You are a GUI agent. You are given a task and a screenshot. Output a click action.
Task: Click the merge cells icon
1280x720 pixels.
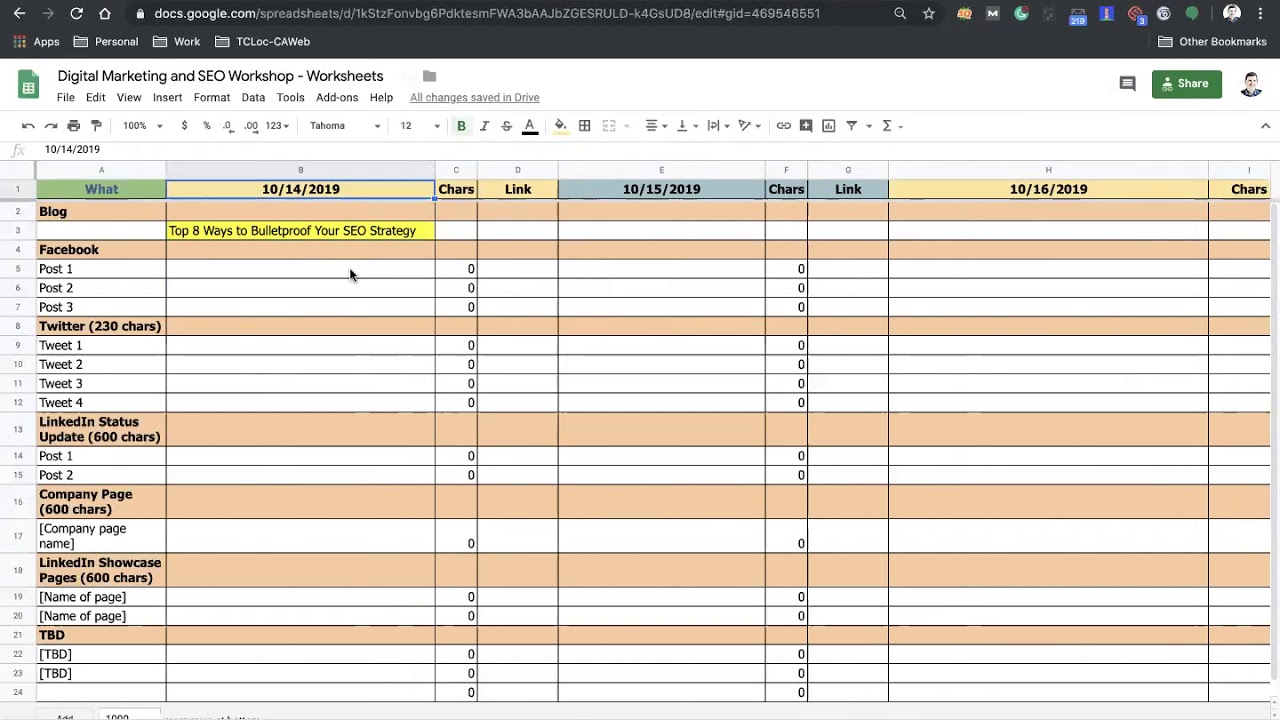608,126
